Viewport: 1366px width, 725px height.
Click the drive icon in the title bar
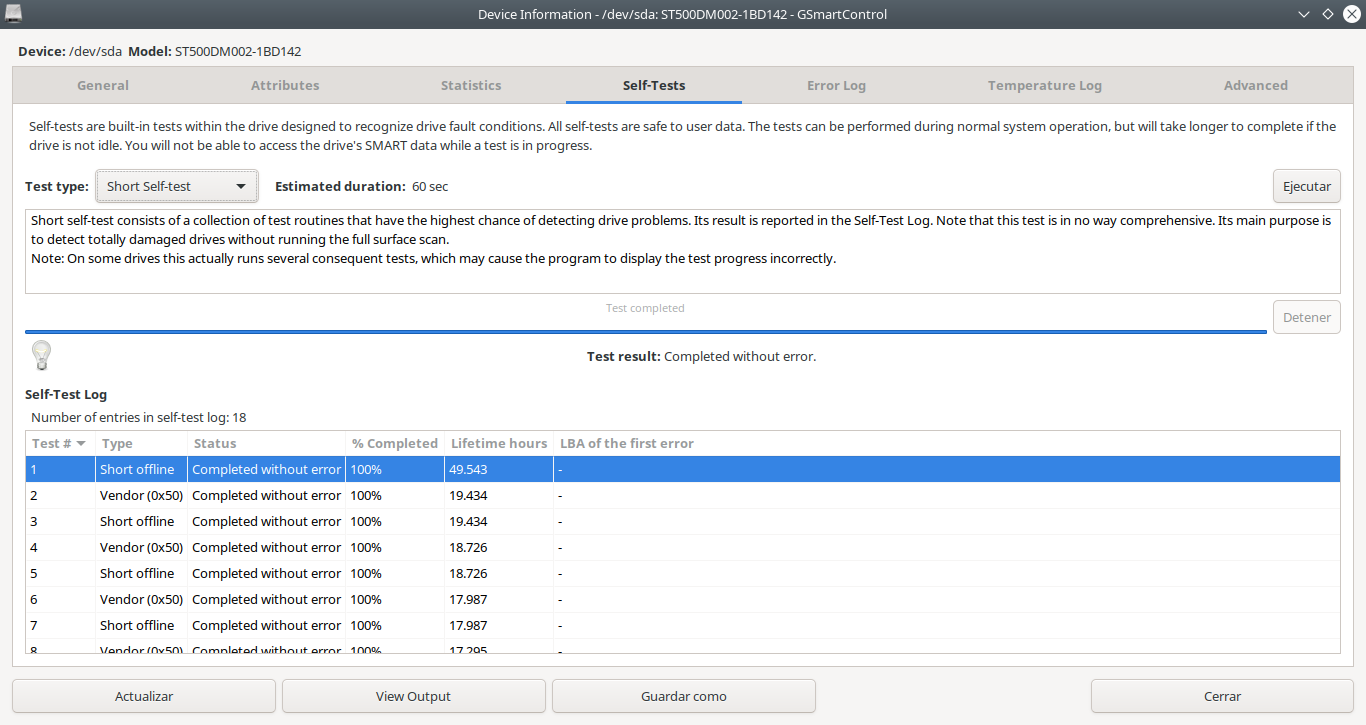(x=14, y=13)
